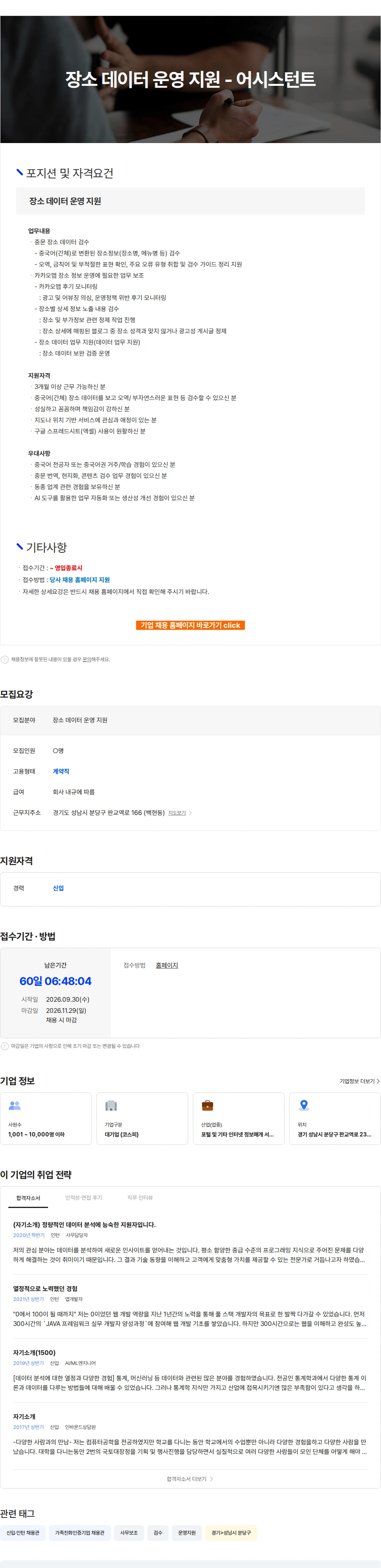Click the 사원수 1,001~10,000명 card
This screenshot has height=1568, width=381.
46,1118
